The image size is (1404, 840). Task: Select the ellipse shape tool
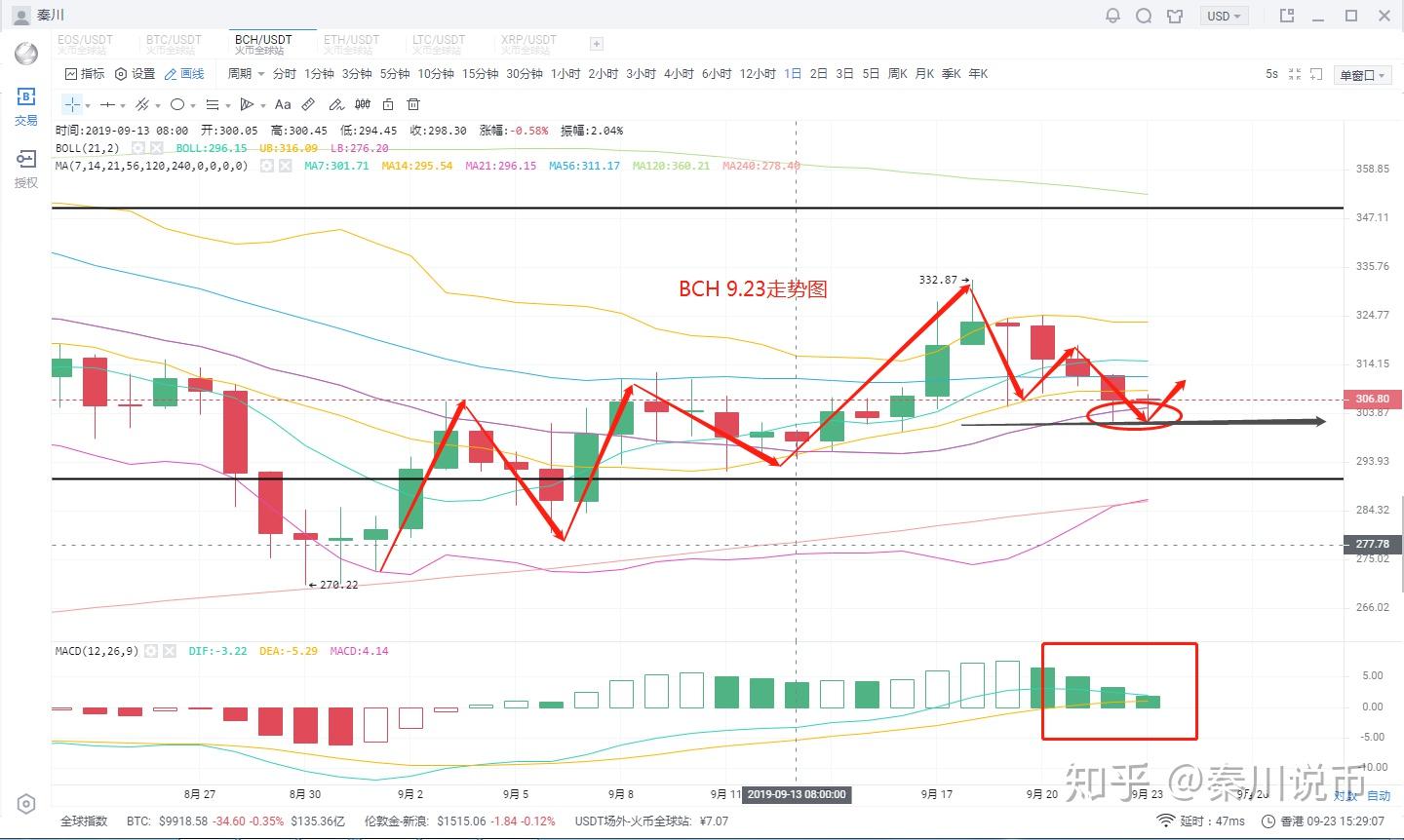(177, 104)
